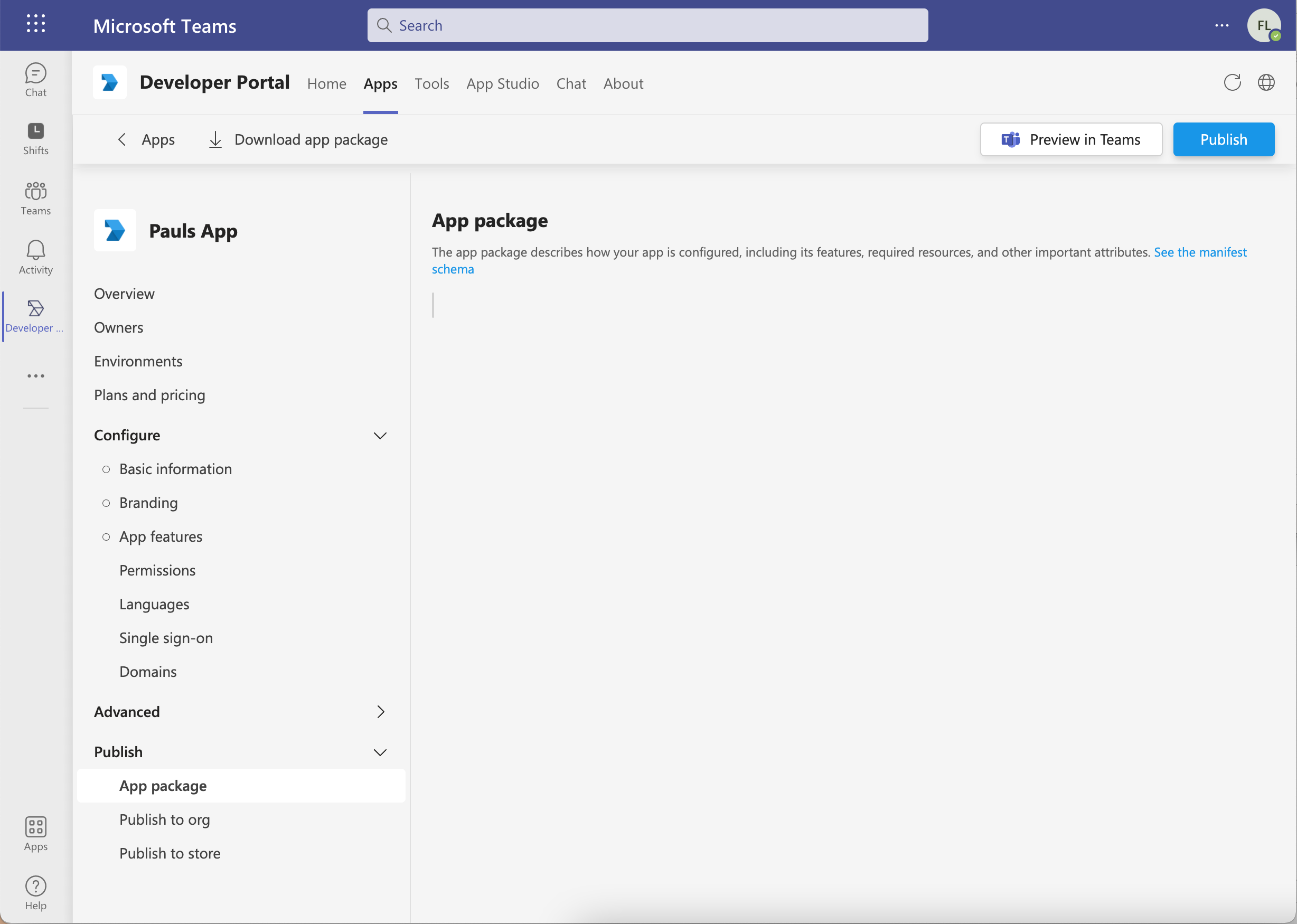Viewport: 1297px width, 924px height.
Task: Select the Branding radio button
Action: [106, 503]
